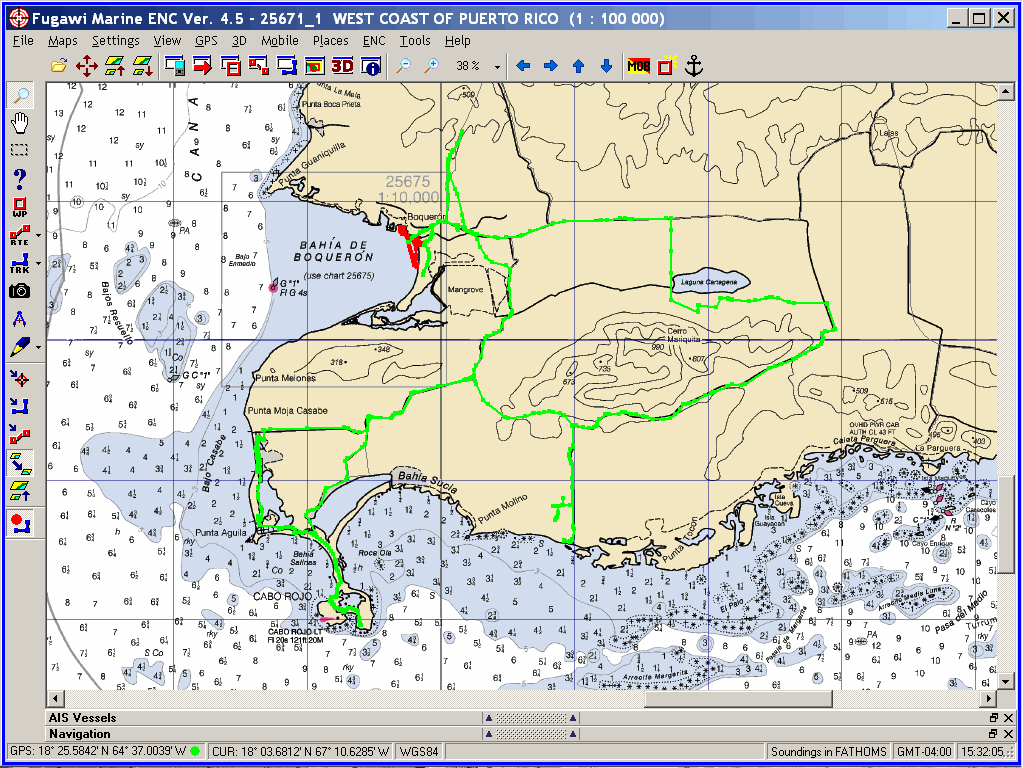
Task: Click the chart layers icon with up arrow
Action: point(115,66)
